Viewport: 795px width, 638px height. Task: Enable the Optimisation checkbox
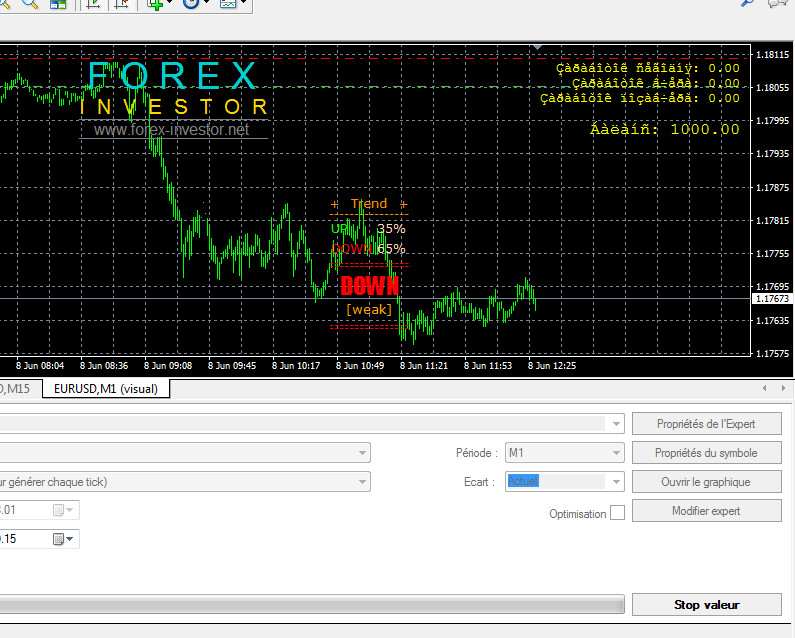click(x=617, y=513)
